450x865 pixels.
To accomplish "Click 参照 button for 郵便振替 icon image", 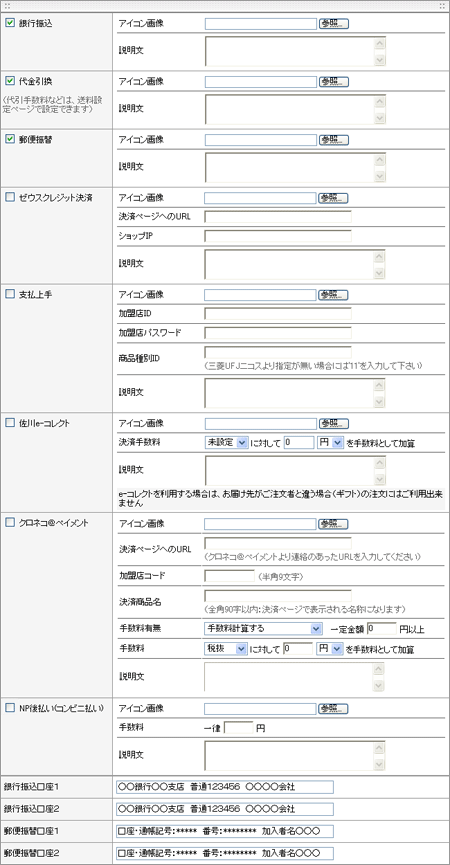I will 334,140.
